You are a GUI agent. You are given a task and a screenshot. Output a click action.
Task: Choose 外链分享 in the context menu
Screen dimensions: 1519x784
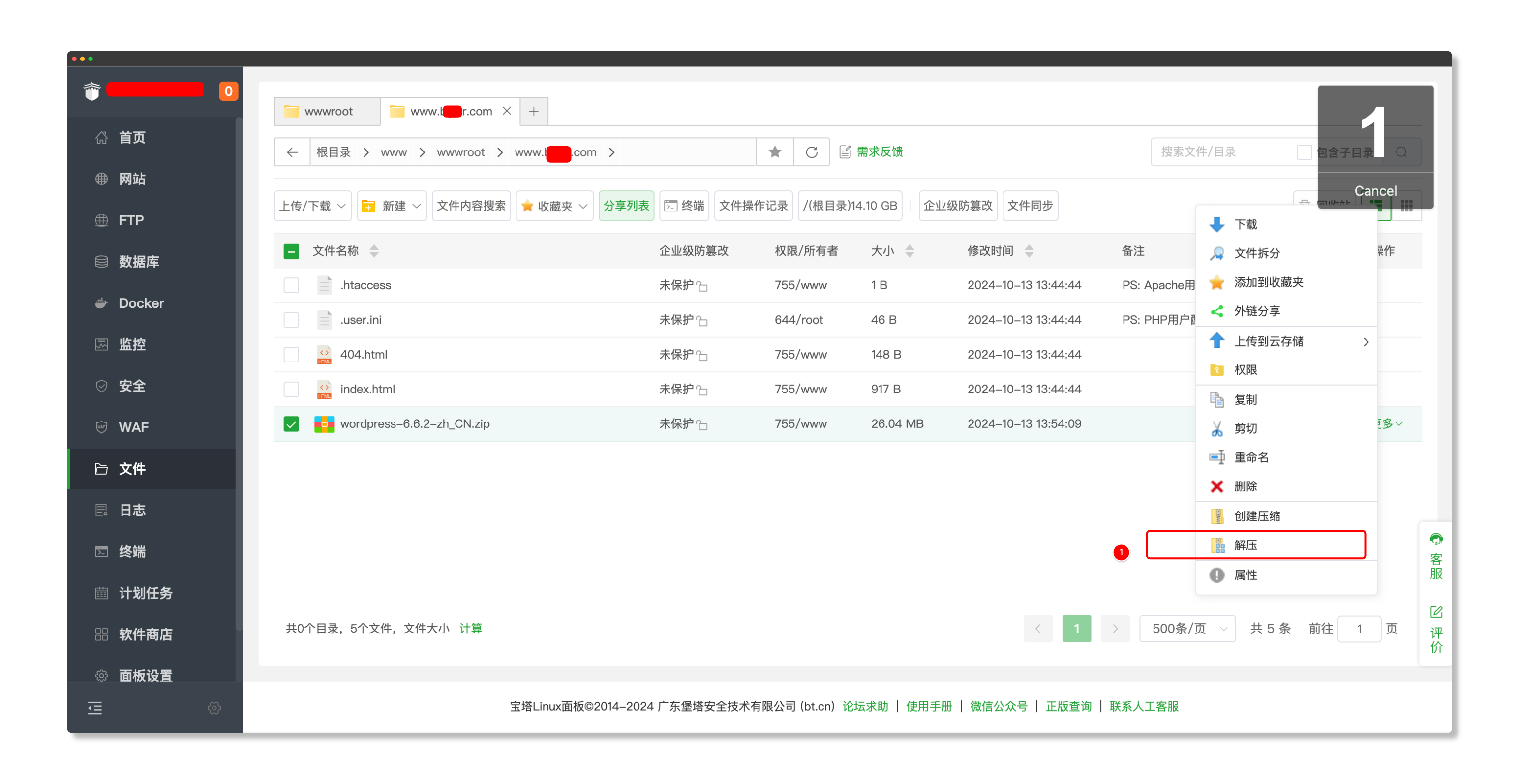pos(1285,311)
